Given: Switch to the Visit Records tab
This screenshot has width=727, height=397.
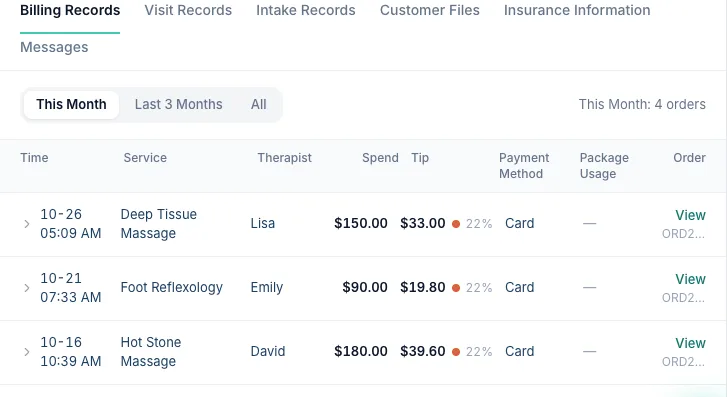Looking at the screenshot, I should point(188,10).
